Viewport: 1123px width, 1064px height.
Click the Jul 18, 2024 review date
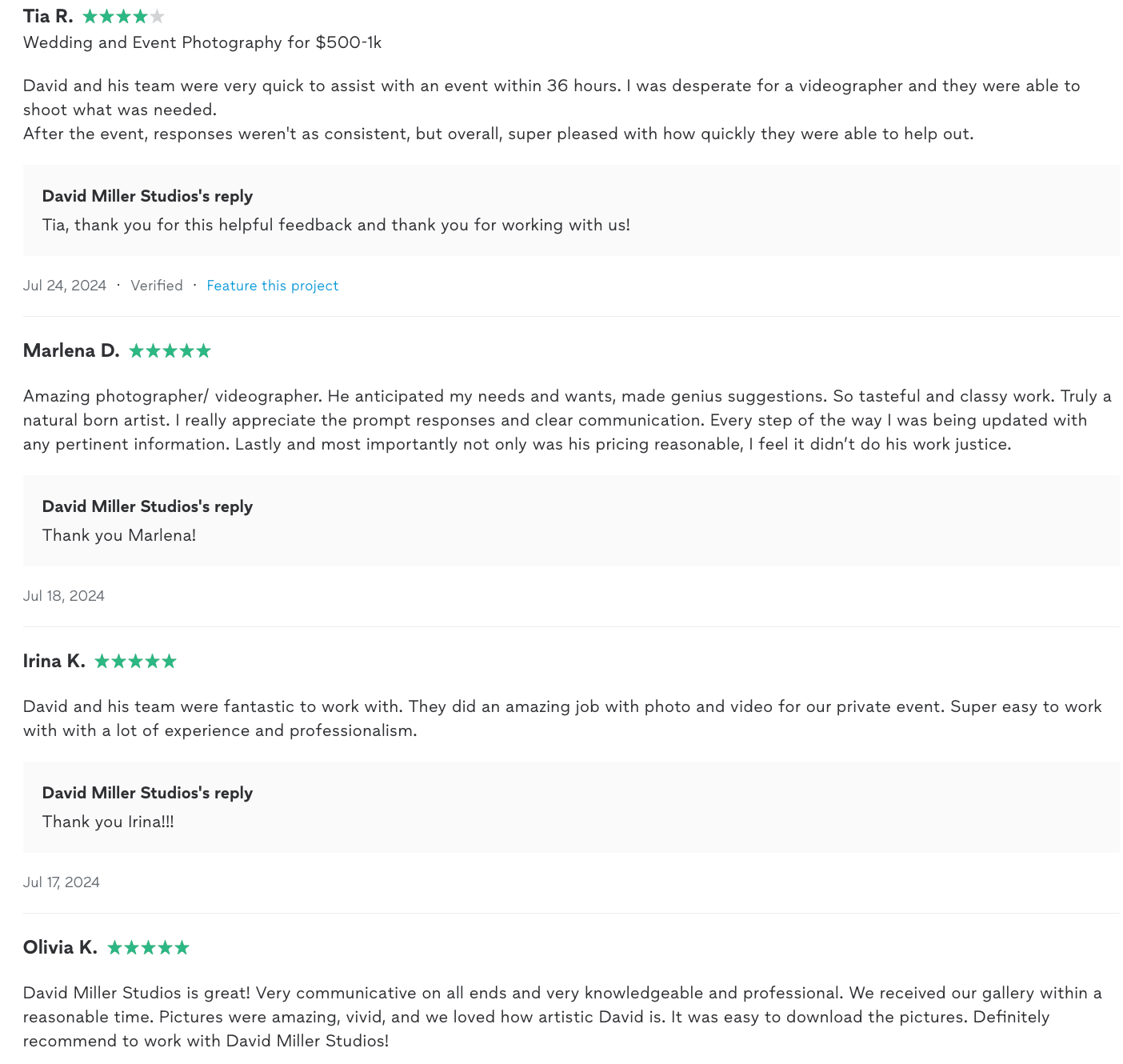[64, 596]
